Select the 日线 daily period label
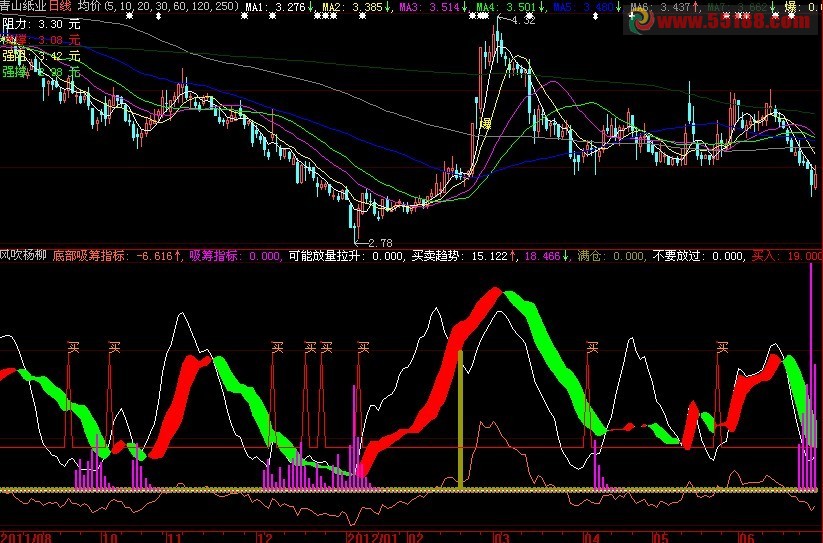This screenshot has width=823, height=543. point(60,6)
